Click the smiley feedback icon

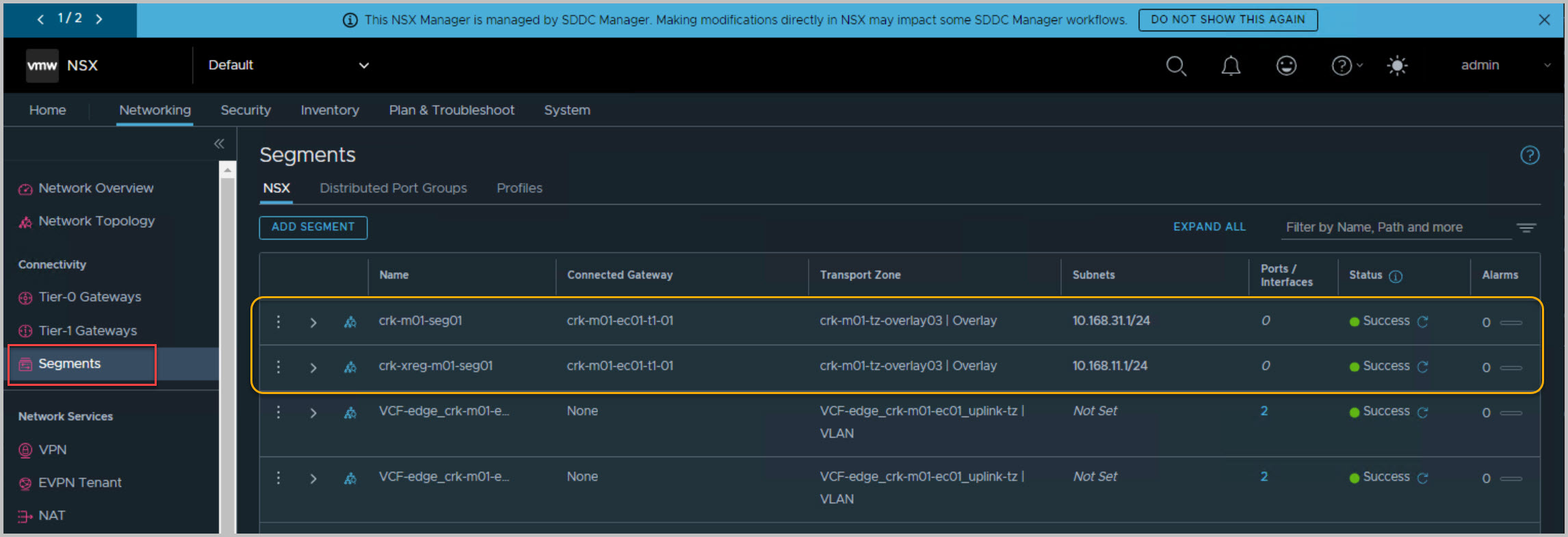(1286, 66)
